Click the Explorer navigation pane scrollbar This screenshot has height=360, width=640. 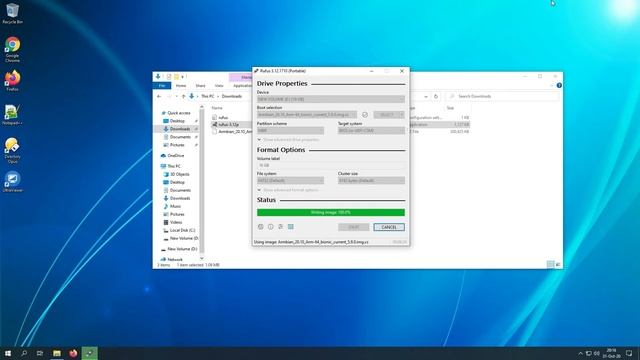(202, 182)
